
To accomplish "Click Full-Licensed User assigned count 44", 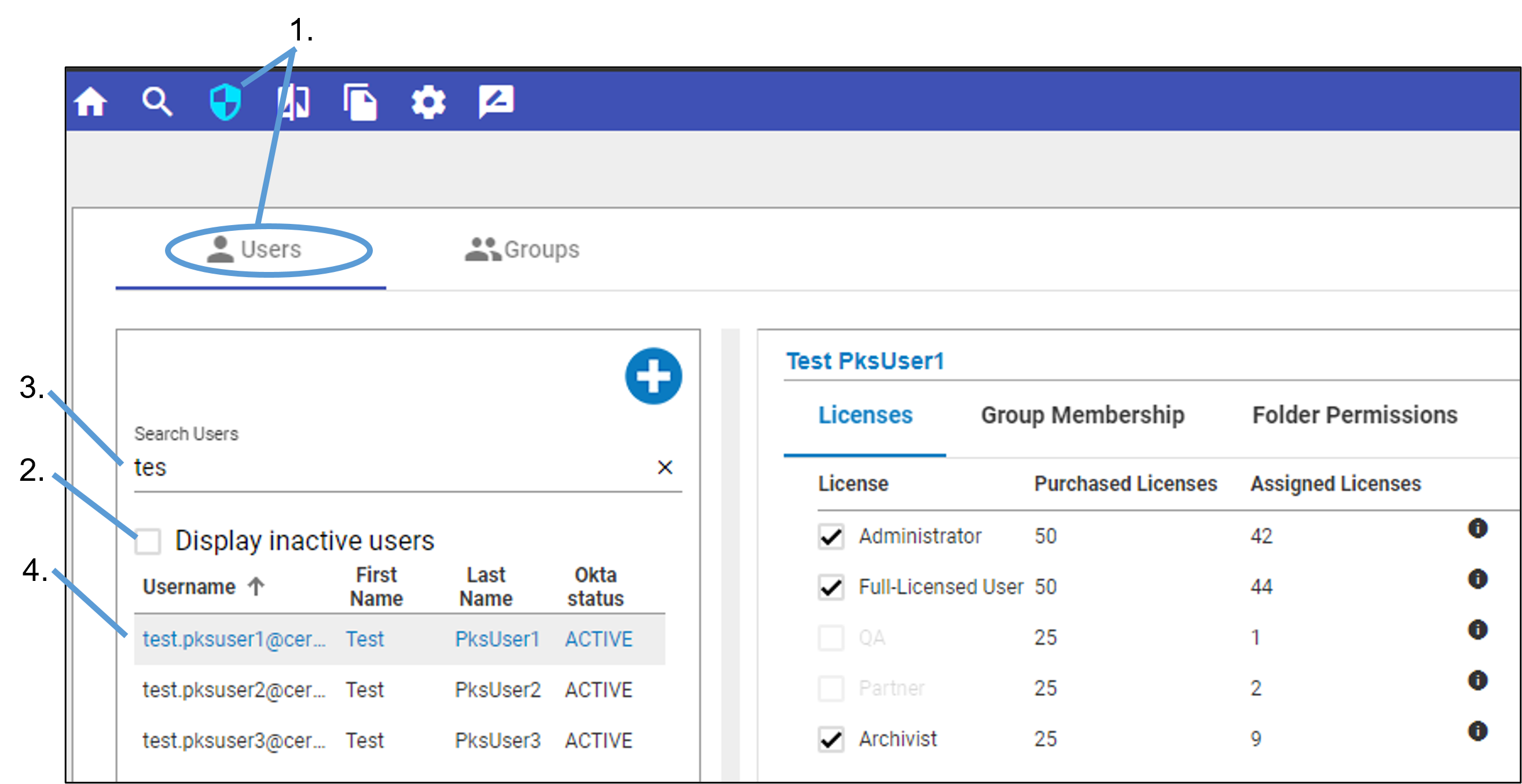I will coord(1261,587).
